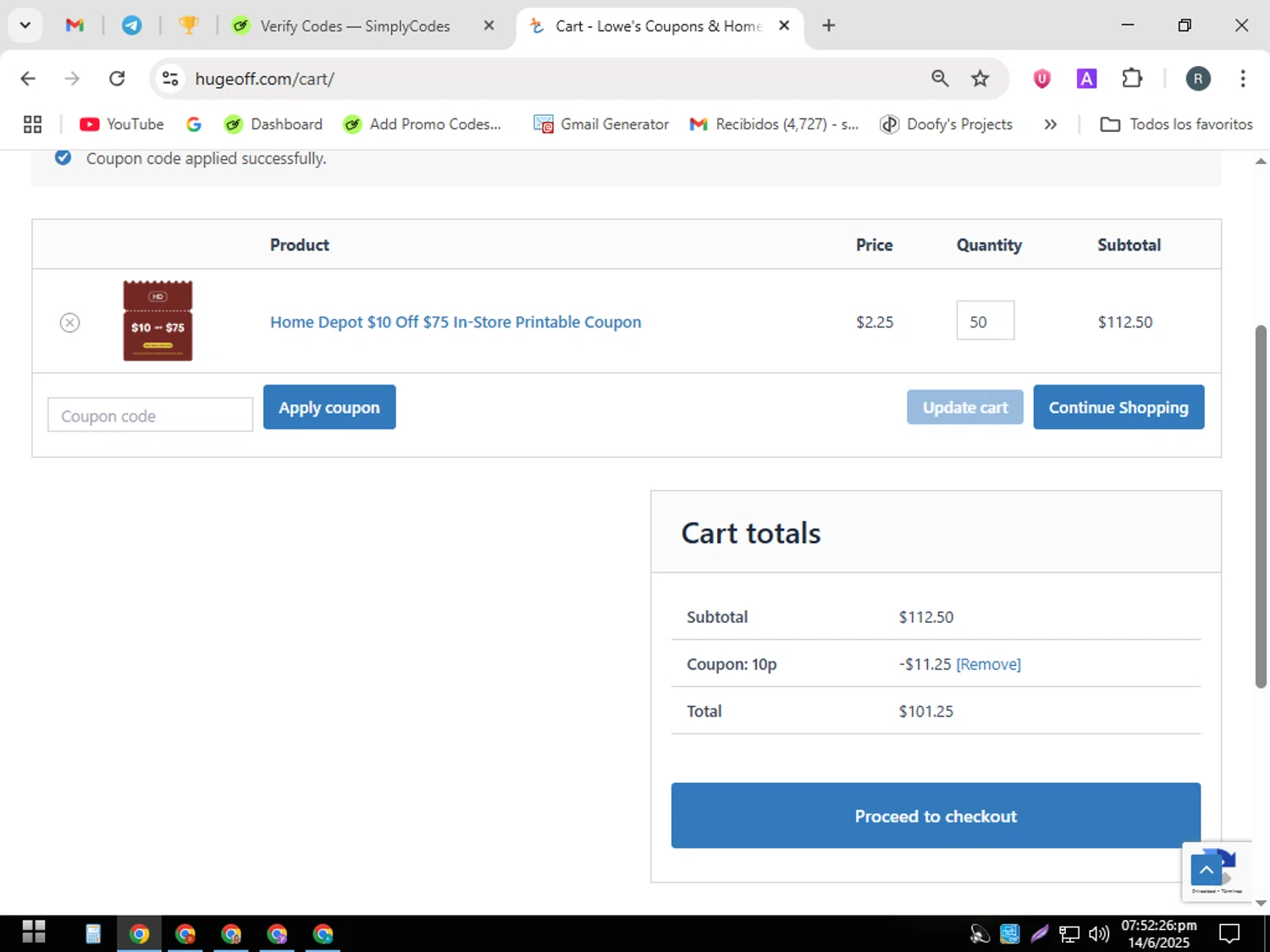
Task: Click Apply coupon button
Action: coord(329,407)
